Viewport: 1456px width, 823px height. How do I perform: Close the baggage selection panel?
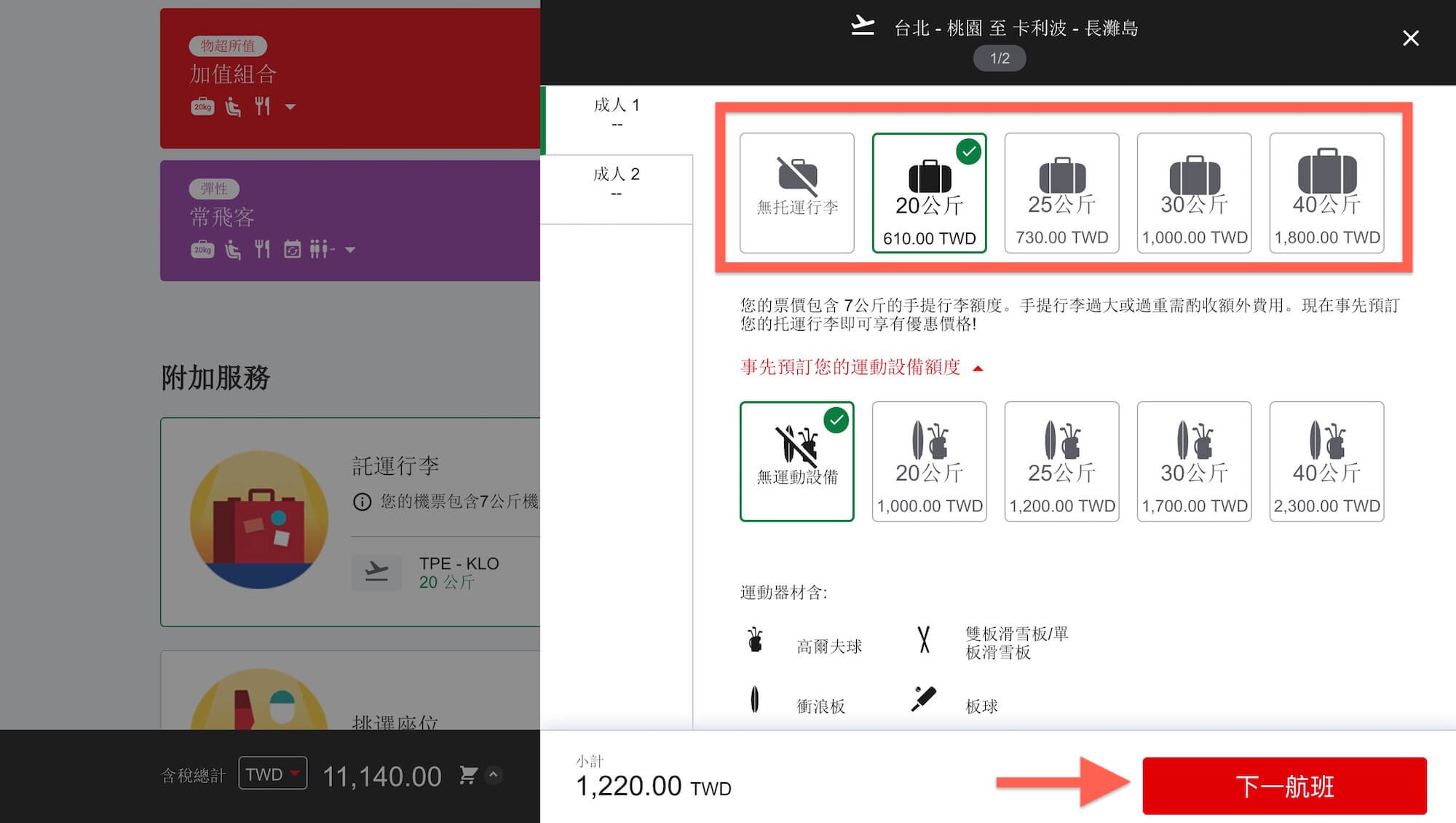pos(1410,38)
